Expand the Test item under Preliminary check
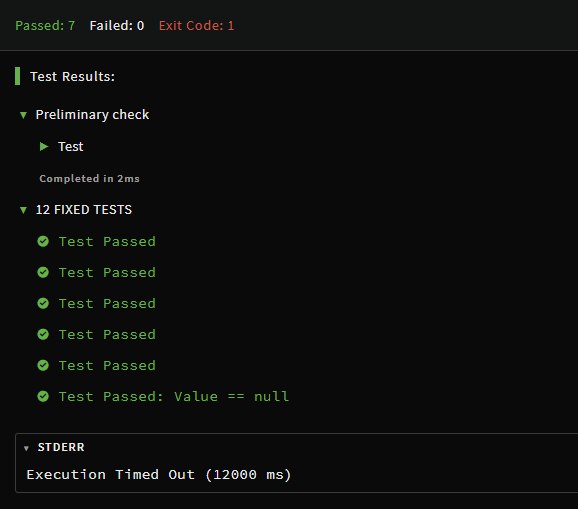 pyautogui.click(x=44, y=147)
